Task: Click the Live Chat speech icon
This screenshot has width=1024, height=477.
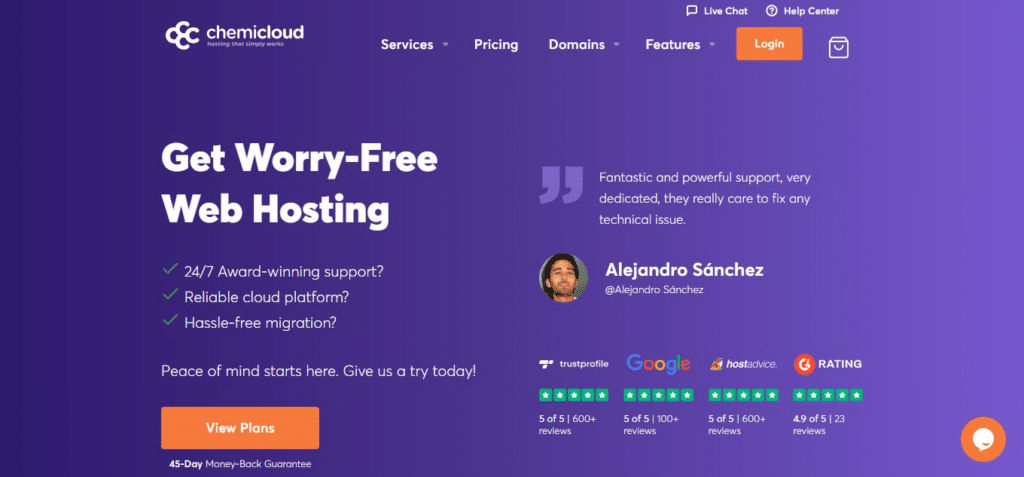Action: coord(692,10)
